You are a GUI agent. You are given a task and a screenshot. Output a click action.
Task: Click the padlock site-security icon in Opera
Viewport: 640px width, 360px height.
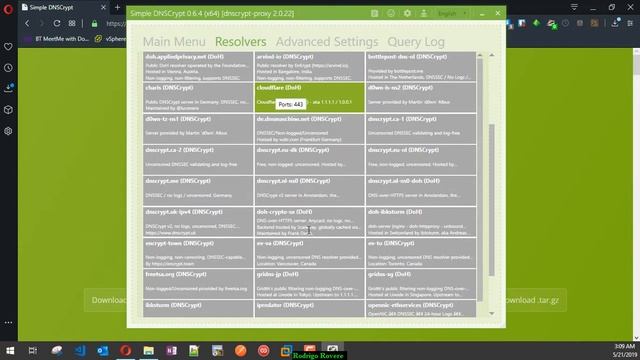coord(94,24)
